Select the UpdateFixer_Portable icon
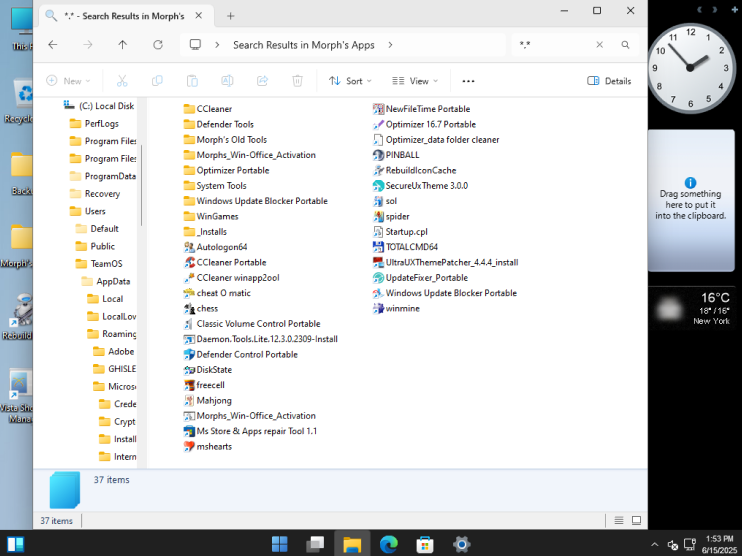The width and height of the screenshot is (742, 556). 378,278
